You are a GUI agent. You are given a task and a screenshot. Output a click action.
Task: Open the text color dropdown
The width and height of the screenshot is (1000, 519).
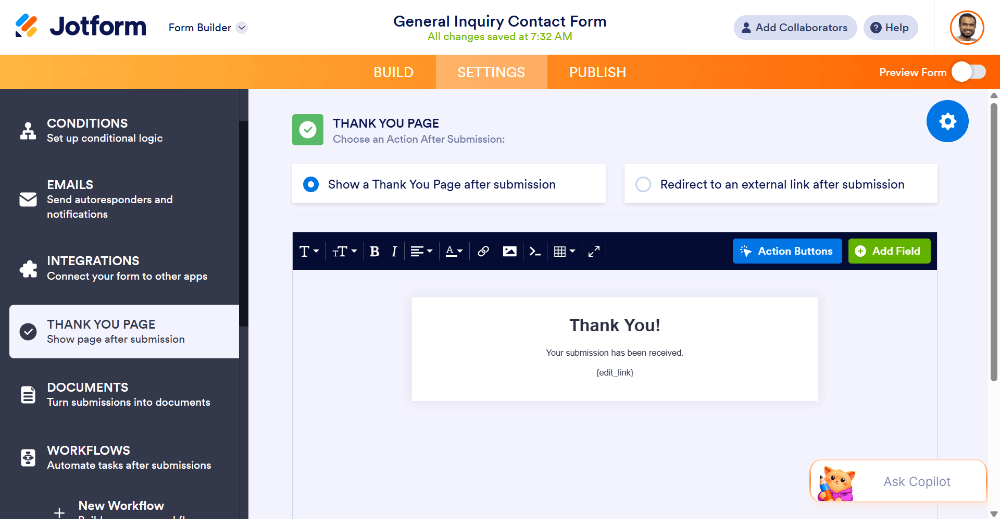coord(454,251)
